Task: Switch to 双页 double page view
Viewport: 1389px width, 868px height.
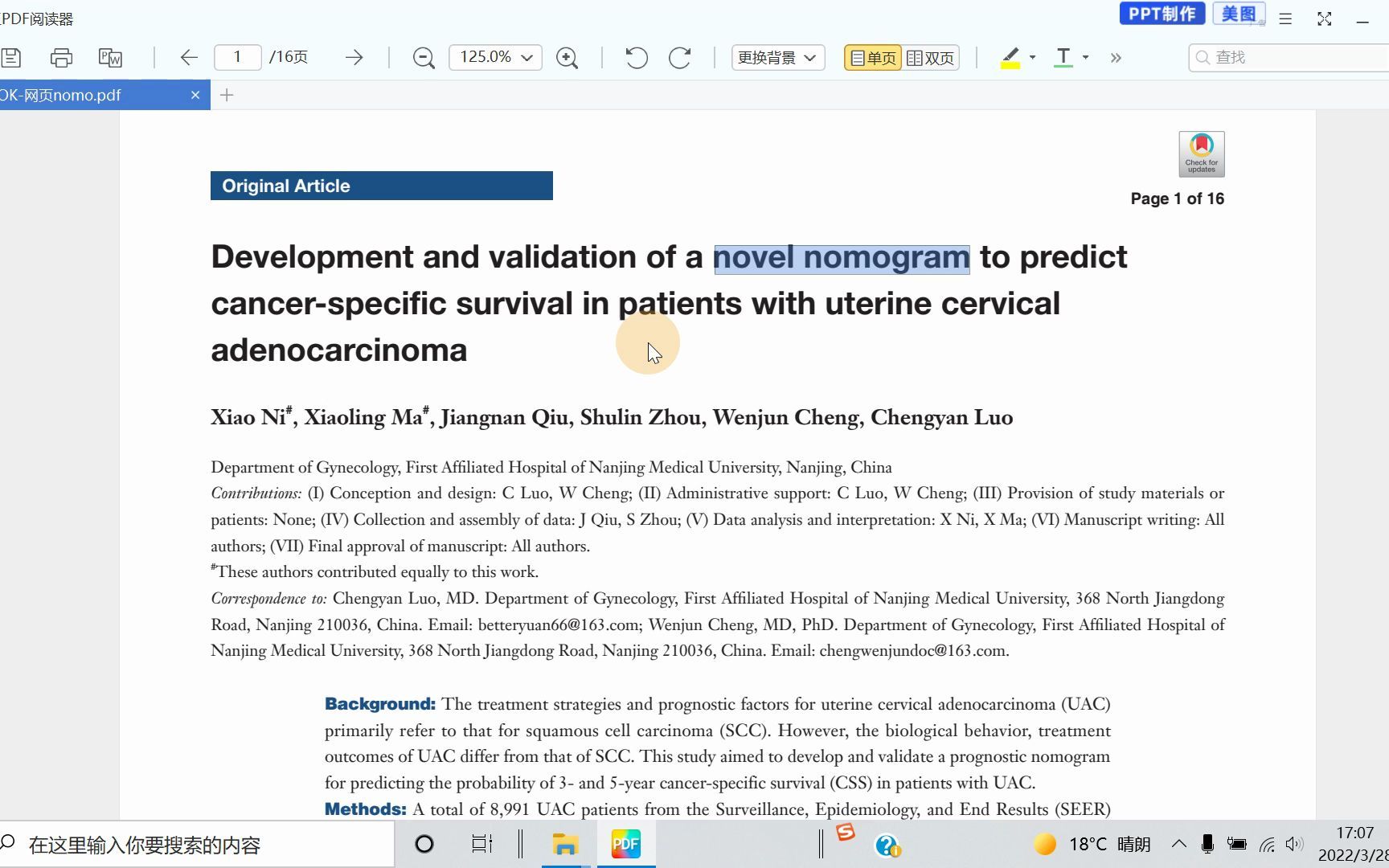Action: tap(931, 58)
